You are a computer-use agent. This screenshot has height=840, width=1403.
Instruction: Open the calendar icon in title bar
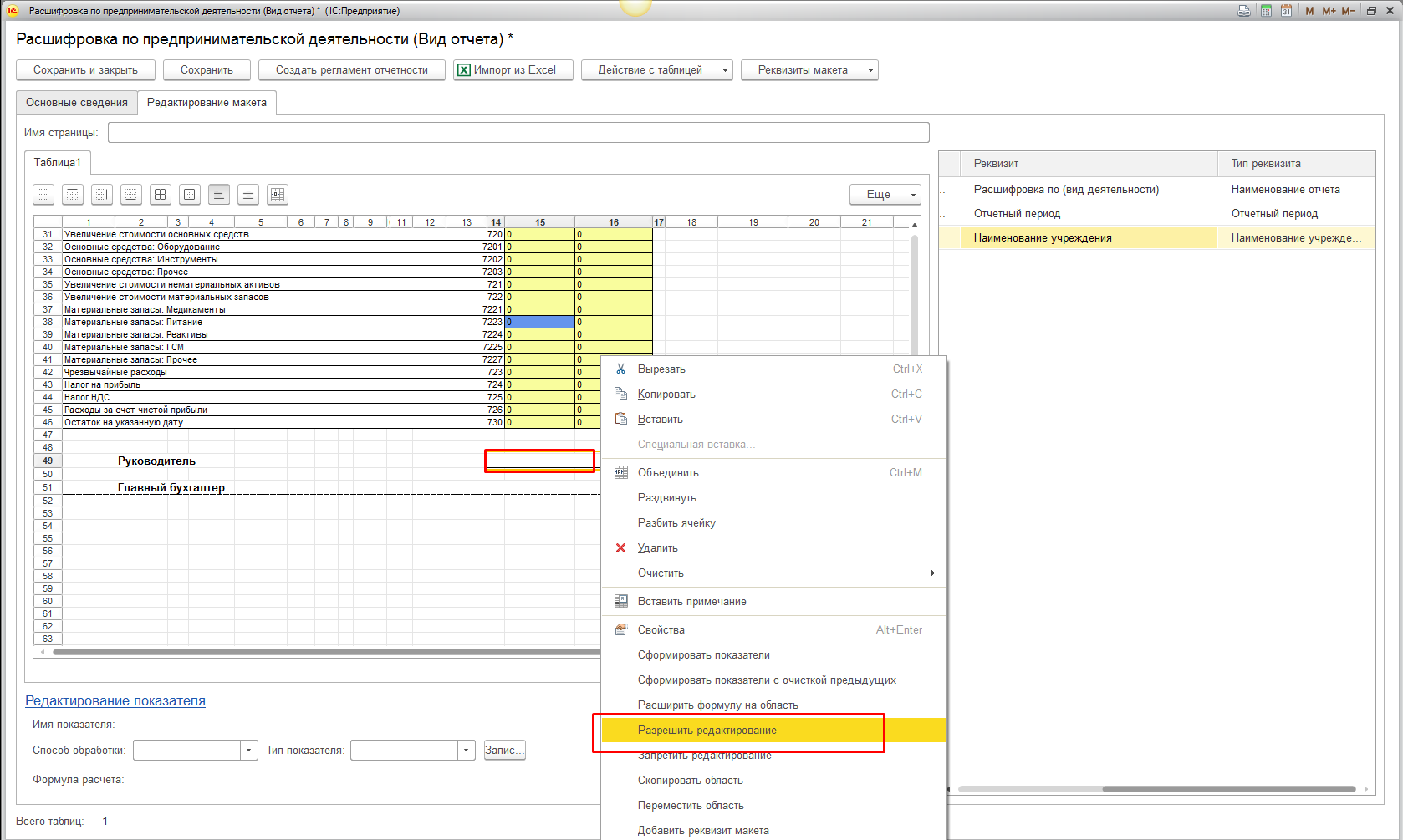click(x=1286, y=11)
